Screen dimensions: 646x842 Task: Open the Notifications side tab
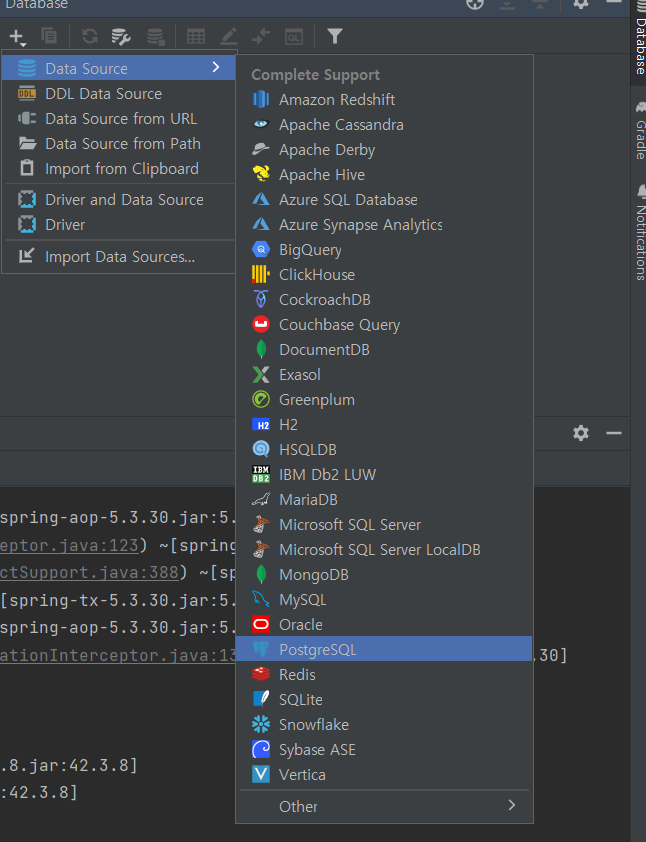pyautogui.click(x=640, y=233)
